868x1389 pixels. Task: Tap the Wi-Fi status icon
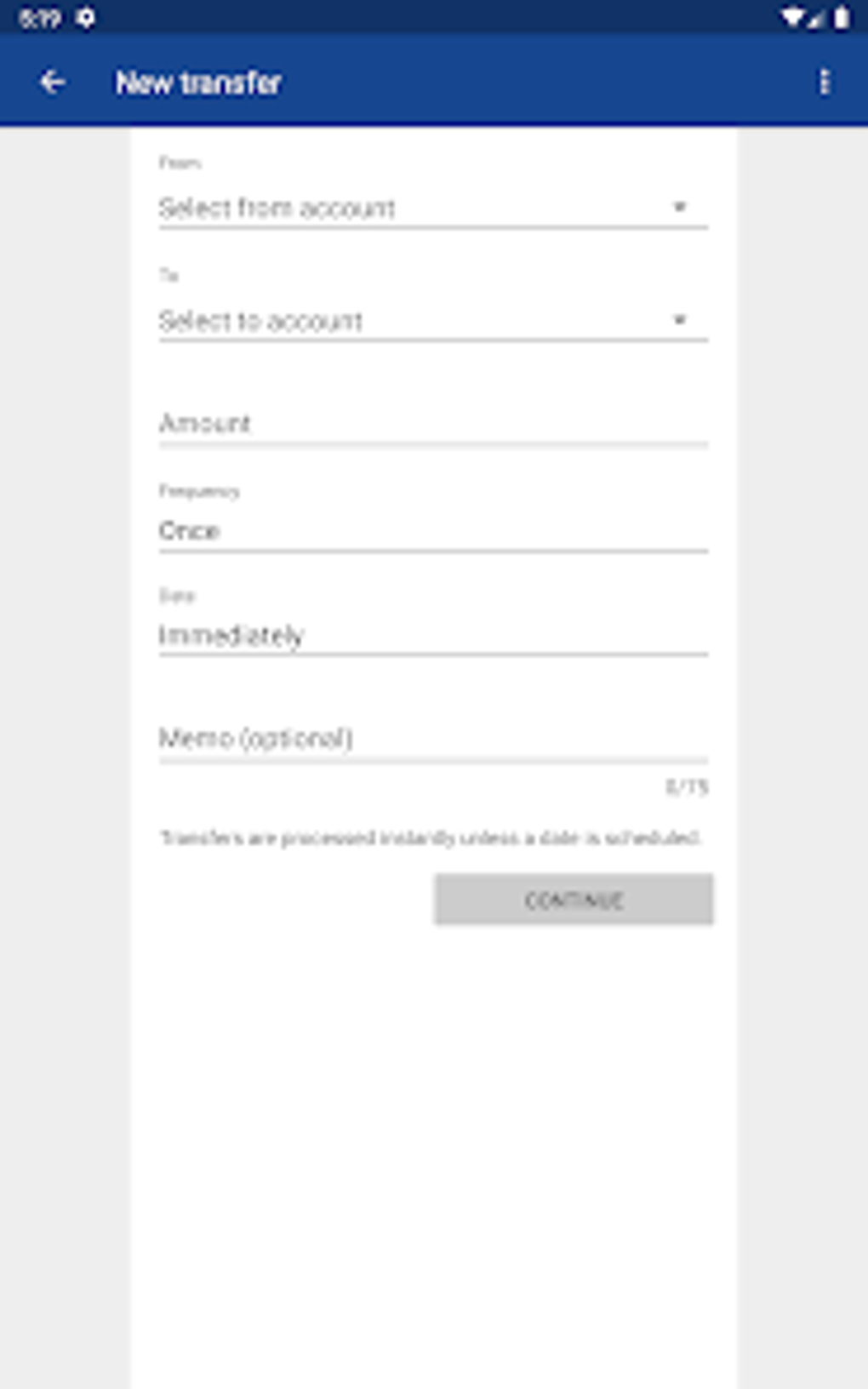(x=792, y=17)
